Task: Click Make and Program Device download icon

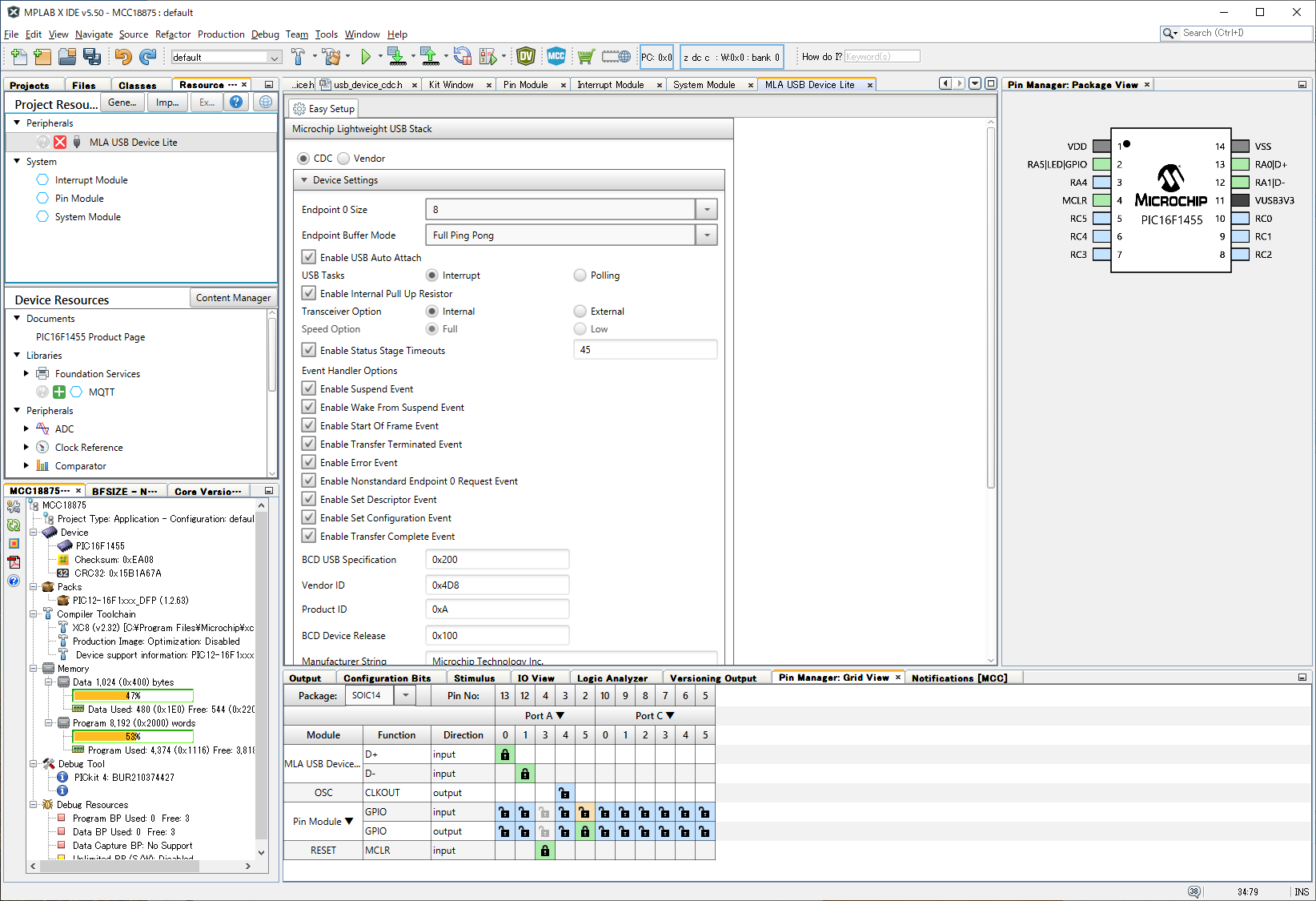Action: (x=396, y=57)
